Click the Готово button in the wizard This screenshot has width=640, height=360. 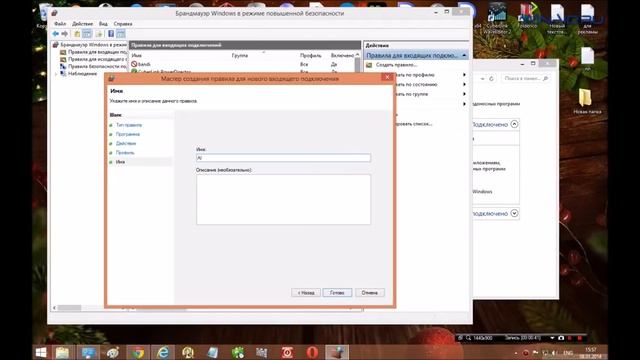337,293
